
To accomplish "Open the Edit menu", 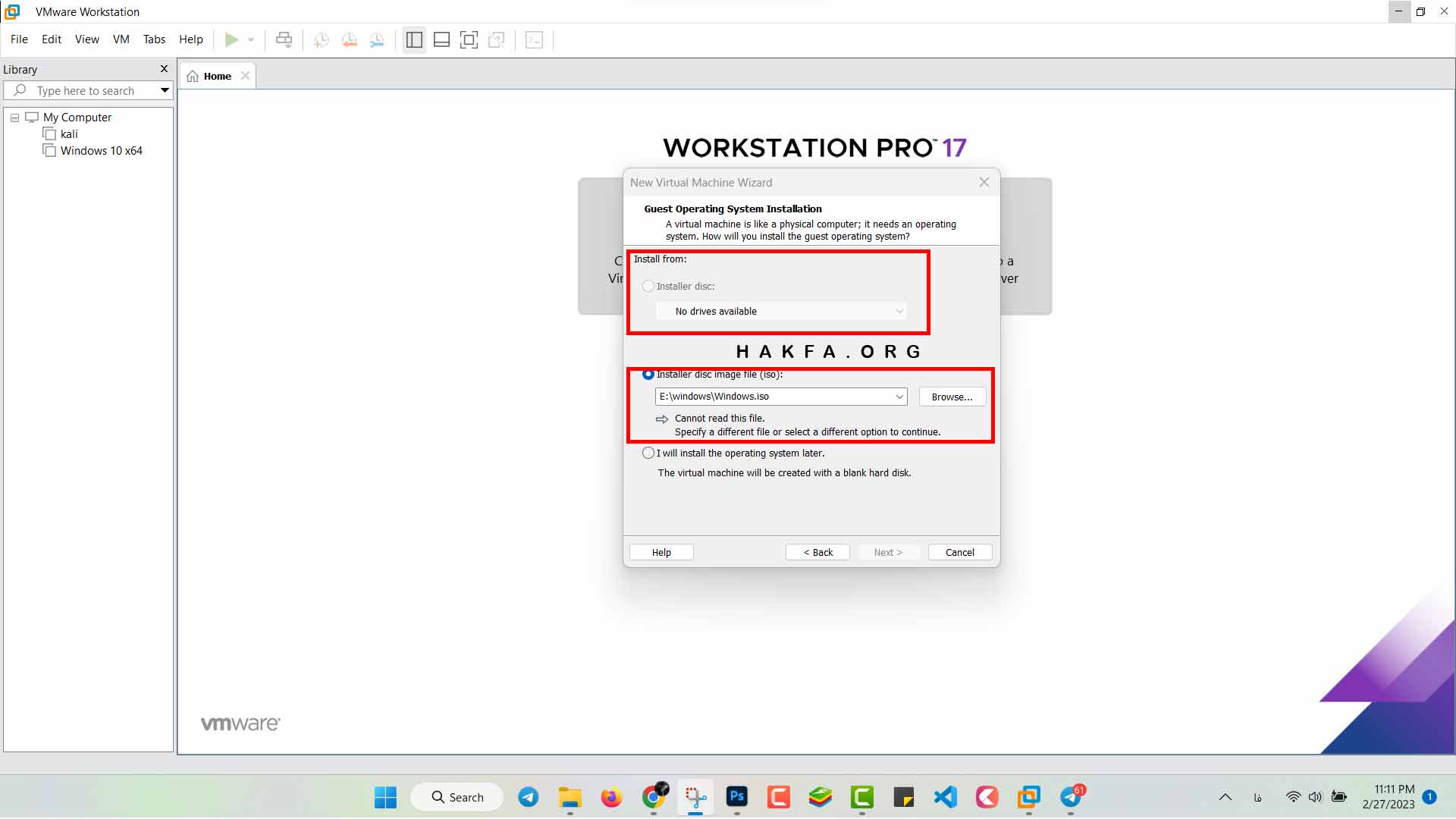I will click(x=52, y=39).
